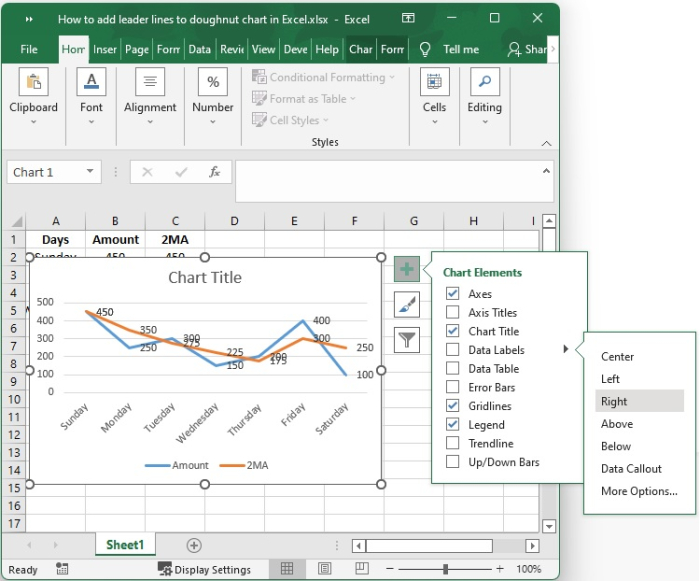Expand Quick Access Toolbar double-arrow
Image resolution: width=700 pixels, height=581 pixels.
click(x=29, y=19)
